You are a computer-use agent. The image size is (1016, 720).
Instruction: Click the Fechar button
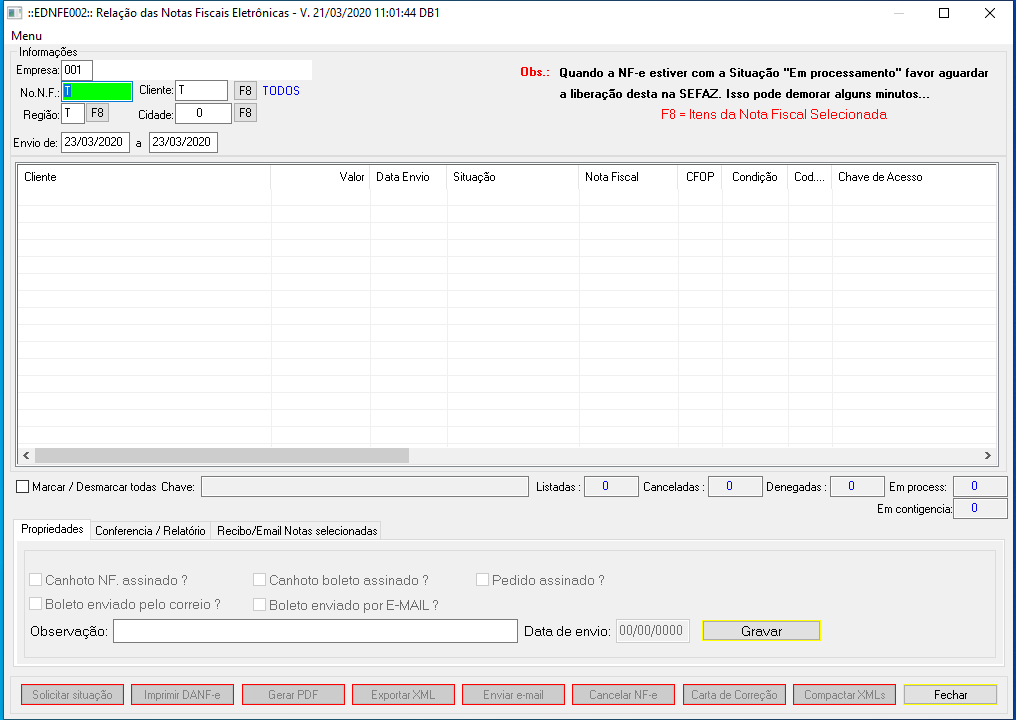[x=950, y=695]
